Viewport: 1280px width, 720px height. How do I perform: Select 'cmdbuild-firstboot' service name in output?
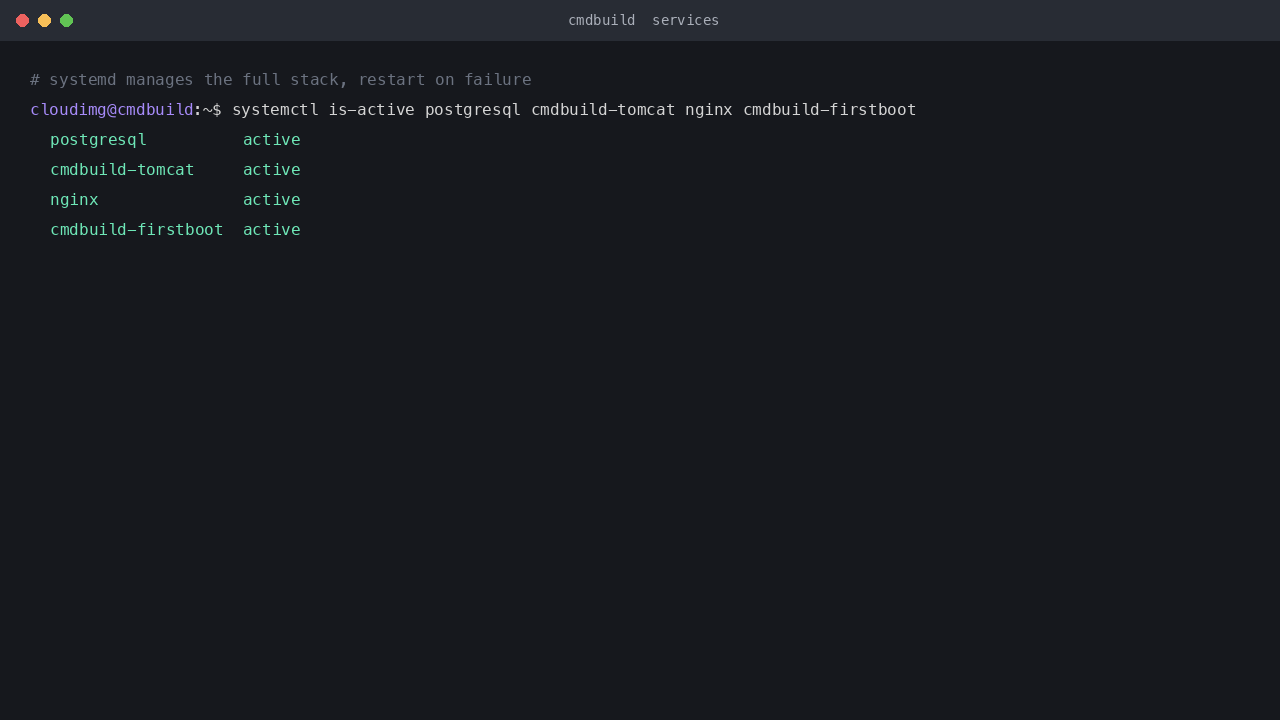click(x=137, y=229)
